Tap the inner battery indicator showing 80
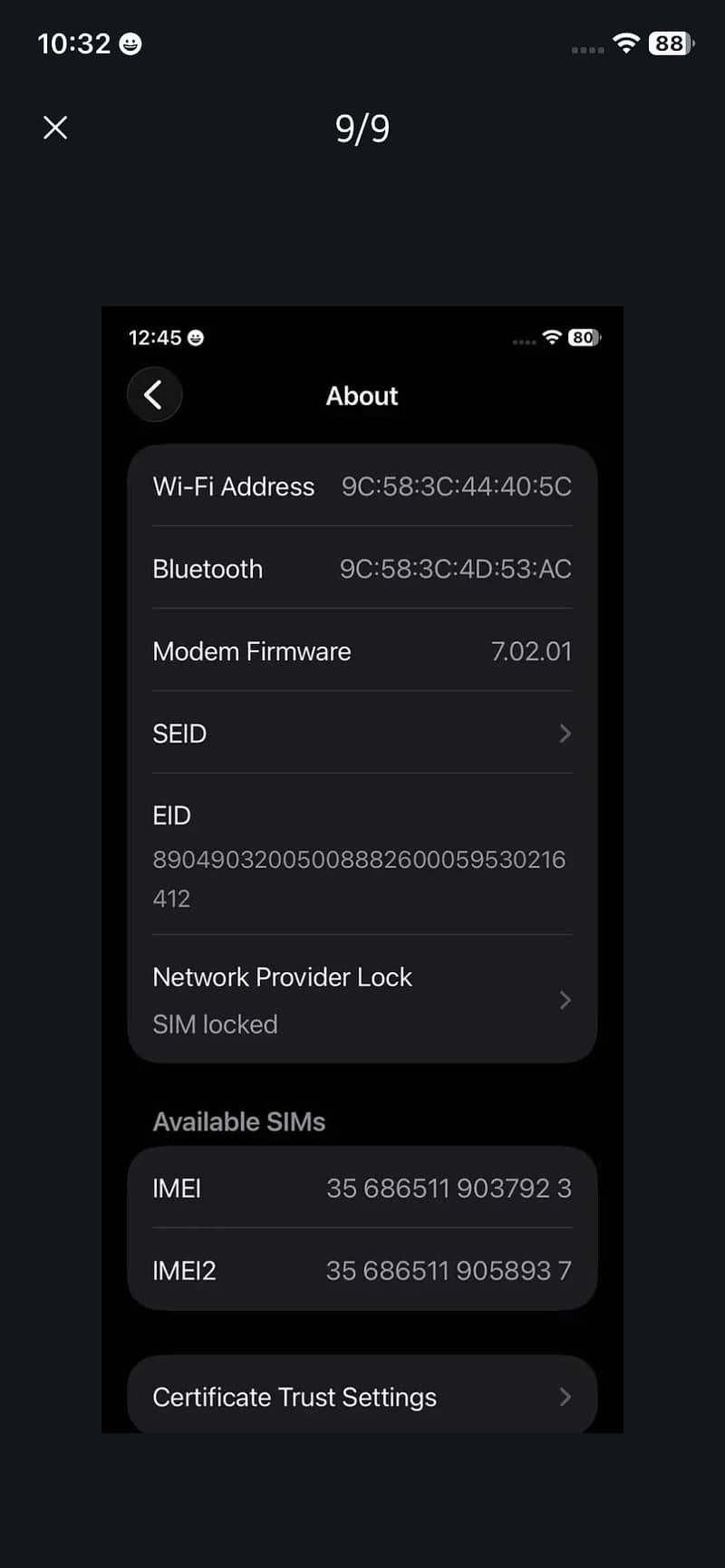 click(x=585, y=338)
